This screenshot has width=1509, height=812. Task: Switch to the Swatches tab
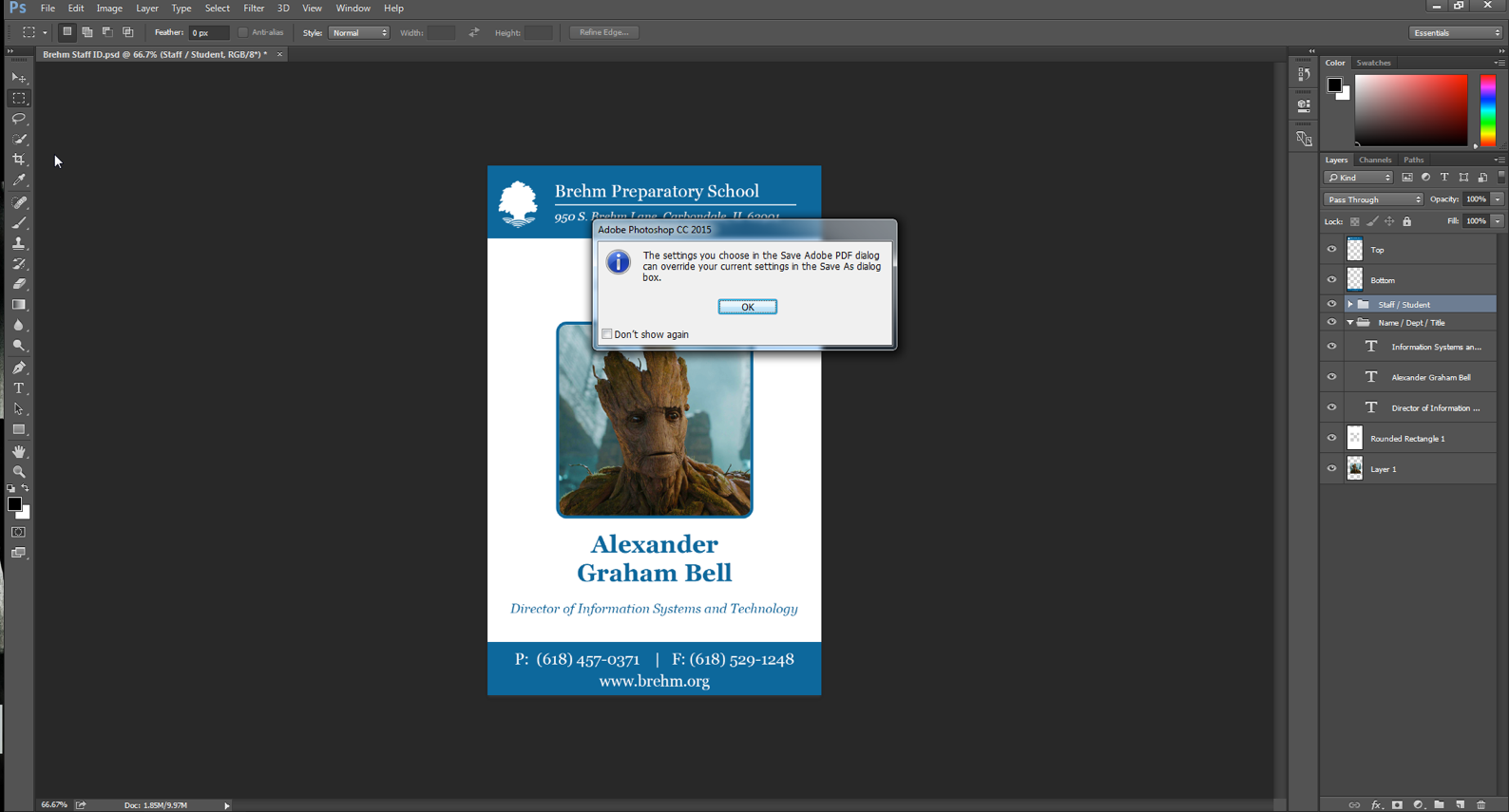(x=1373, y=63)
